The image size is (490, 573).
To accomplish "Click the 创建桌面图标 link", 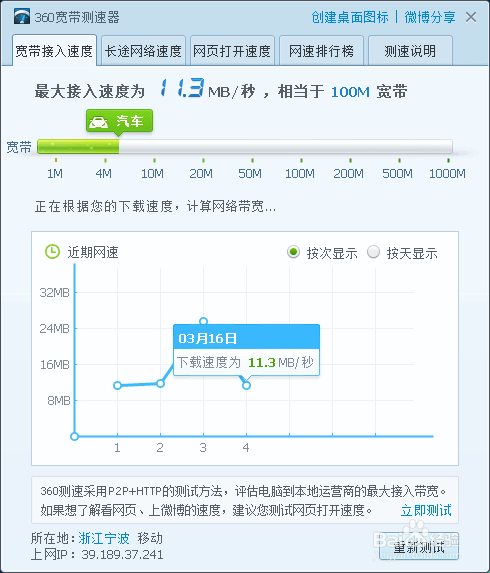I will coord(350,17).
